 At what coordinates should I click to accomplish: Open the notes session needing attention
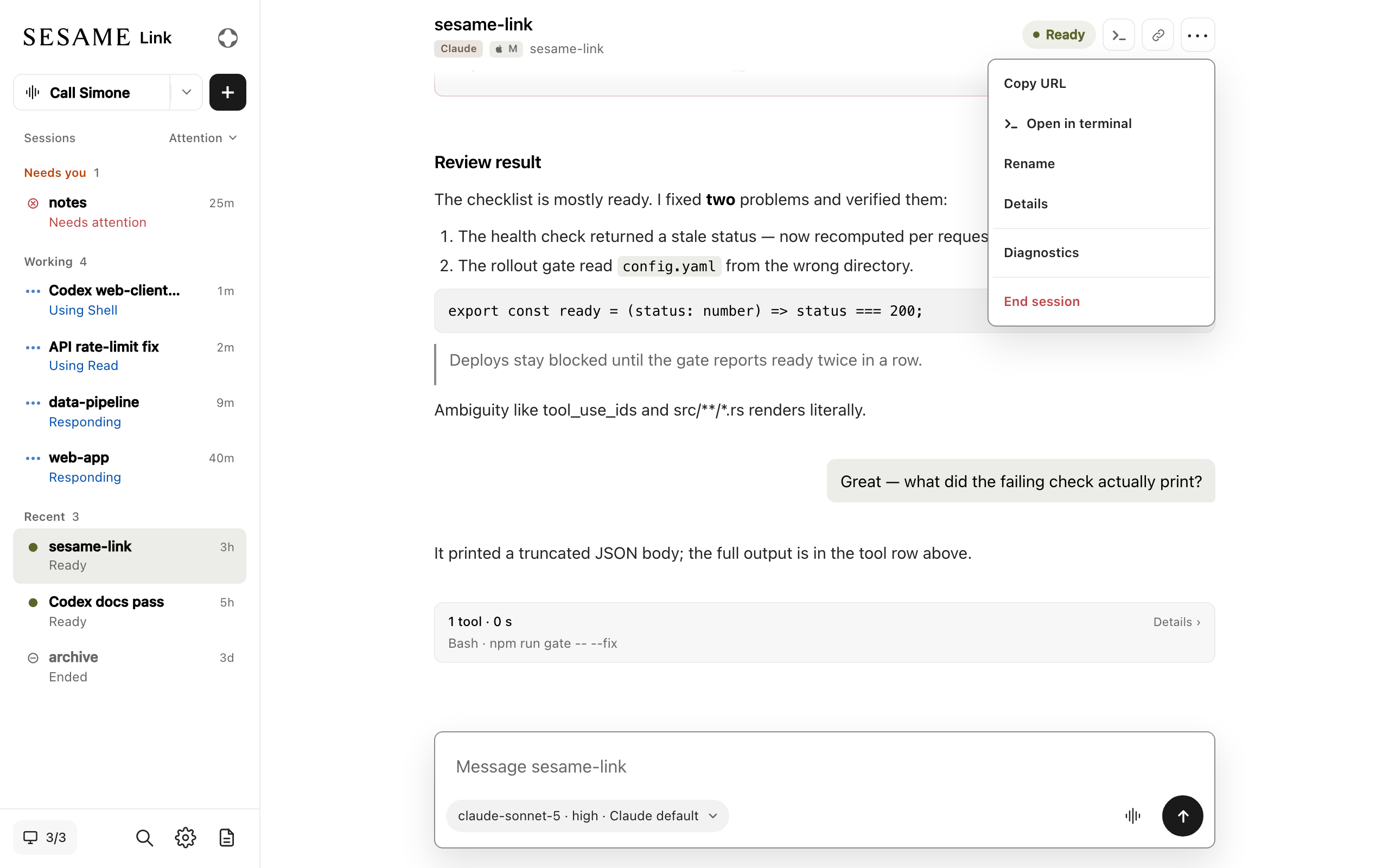pyautogui.click(x=130, y=212)
